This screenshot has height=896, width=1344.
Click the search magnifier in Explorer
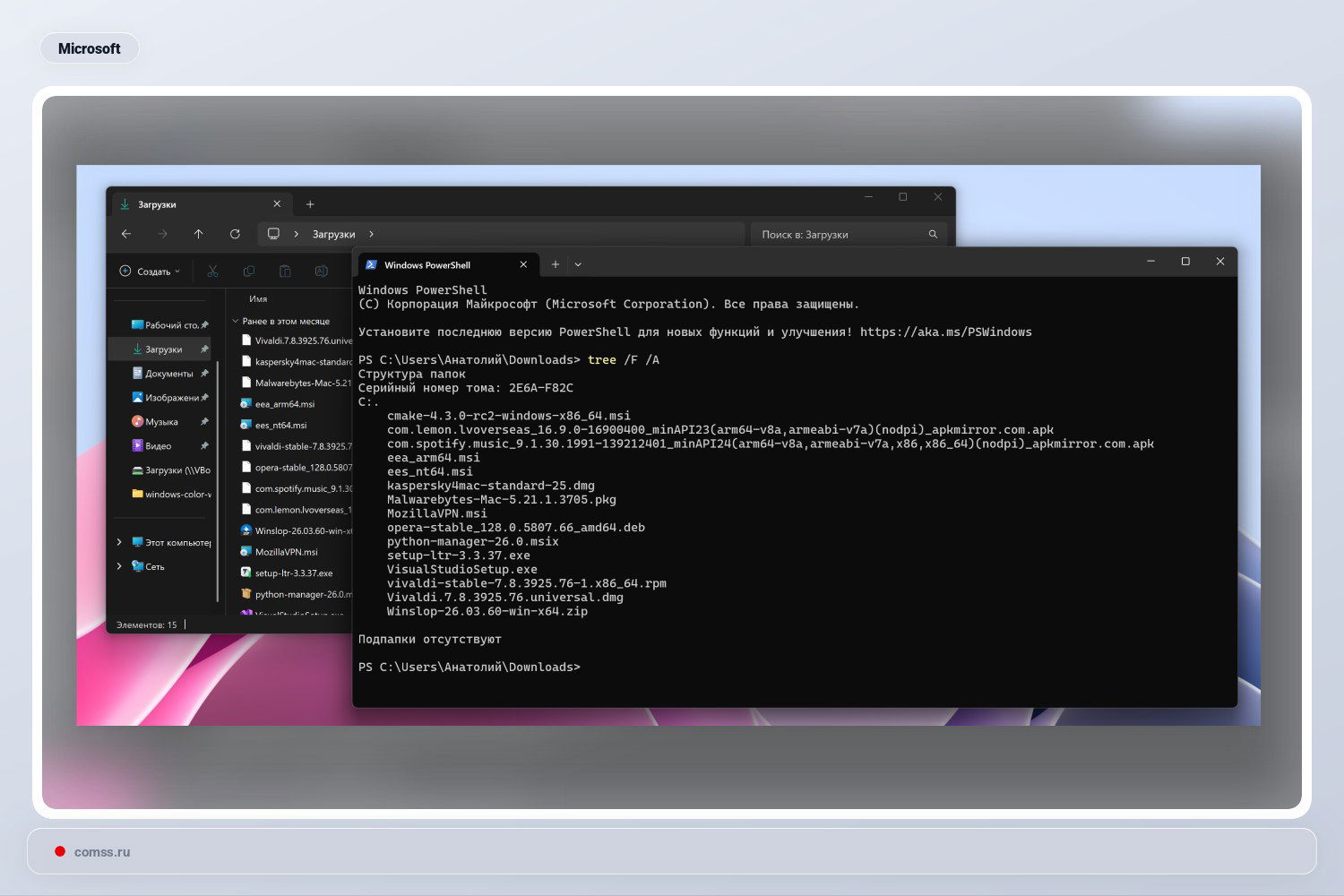pyautogui.click(x=933, y=234)
